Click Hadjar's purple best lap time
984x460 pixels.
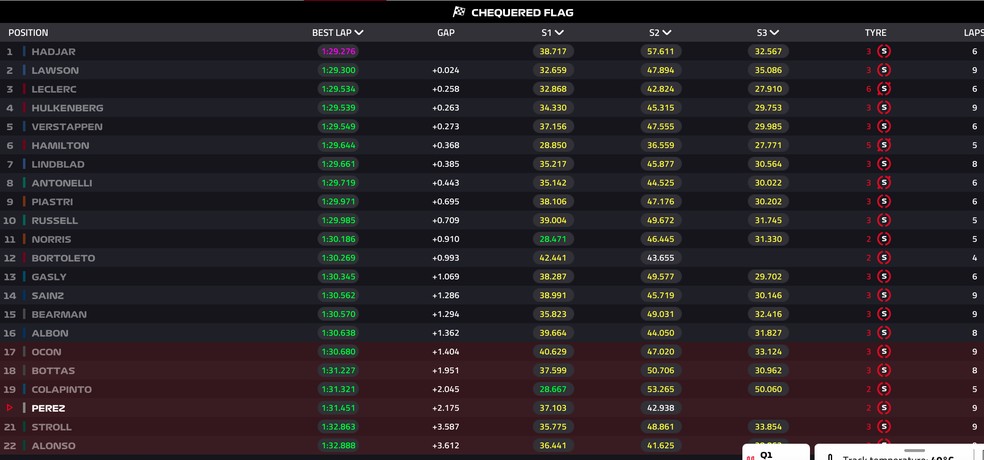(338, 51)
